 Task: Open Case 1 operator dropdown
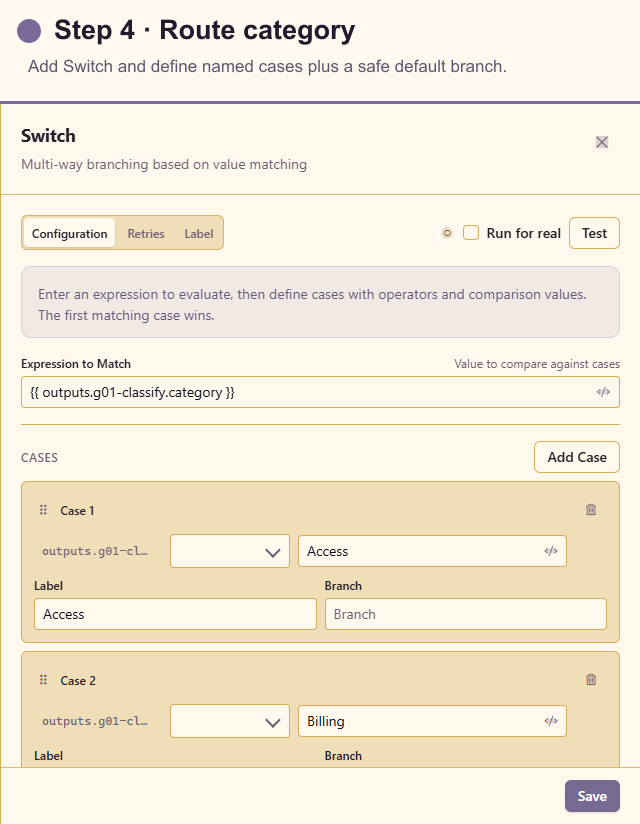pyautogui.click(x=230, y=551)
